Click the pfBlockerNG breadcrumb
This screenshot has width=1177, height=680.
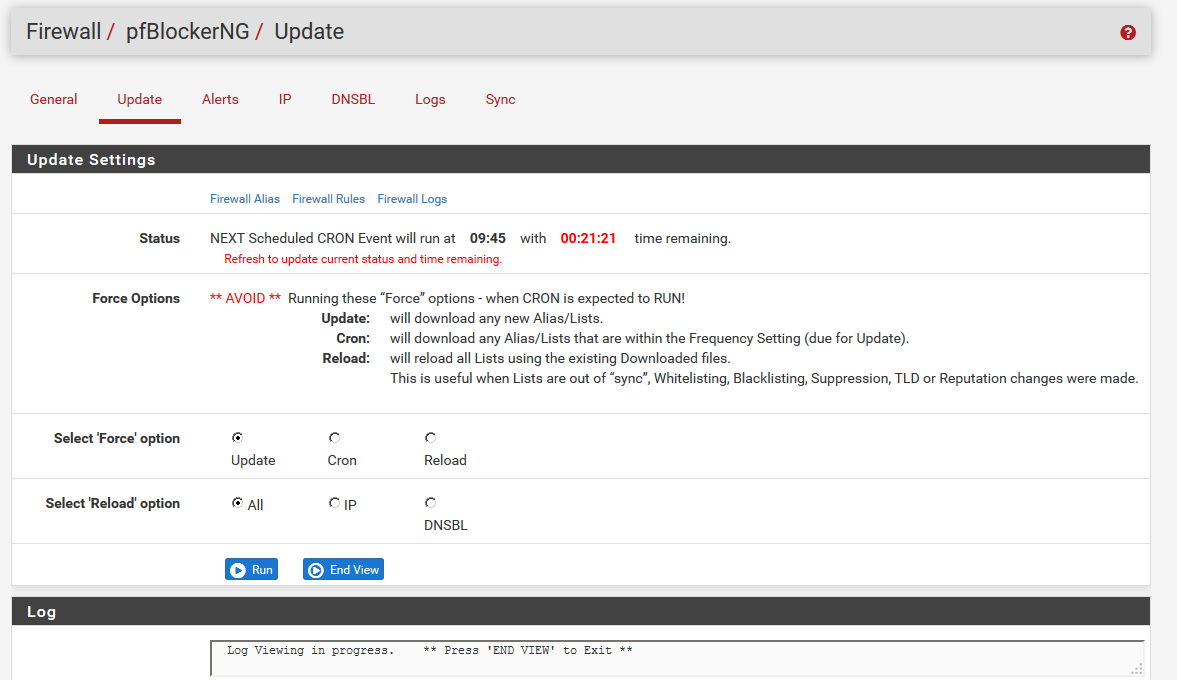click(x=188, y=32)
